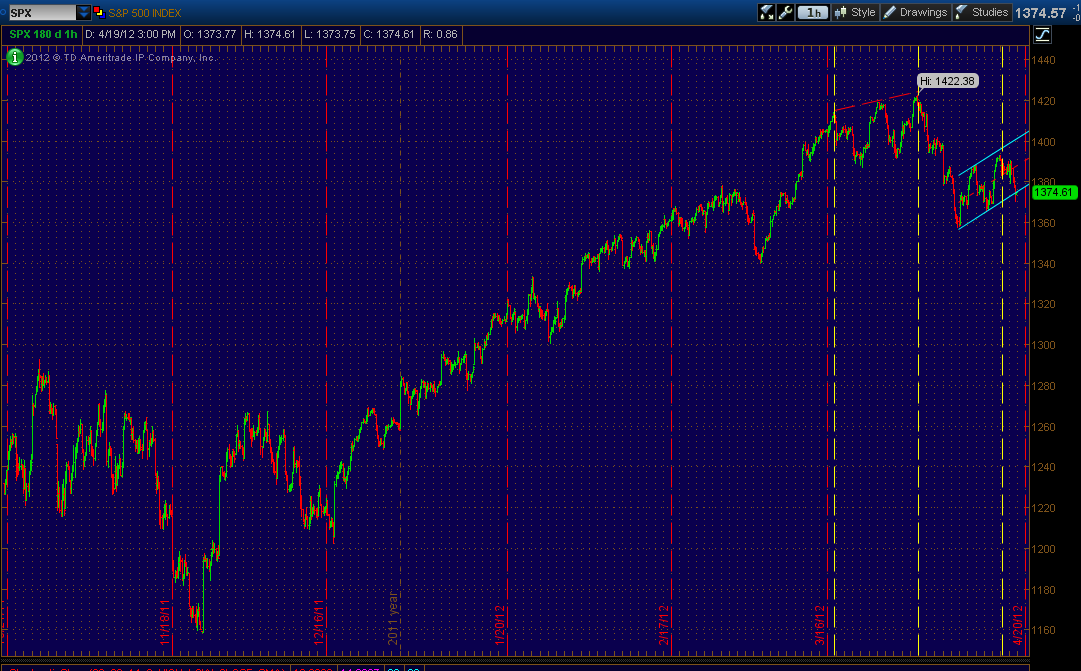Click the 1220 price axis label
Image resolution: width=1081 pixels, height=671 pixels.
[1043, 508]
